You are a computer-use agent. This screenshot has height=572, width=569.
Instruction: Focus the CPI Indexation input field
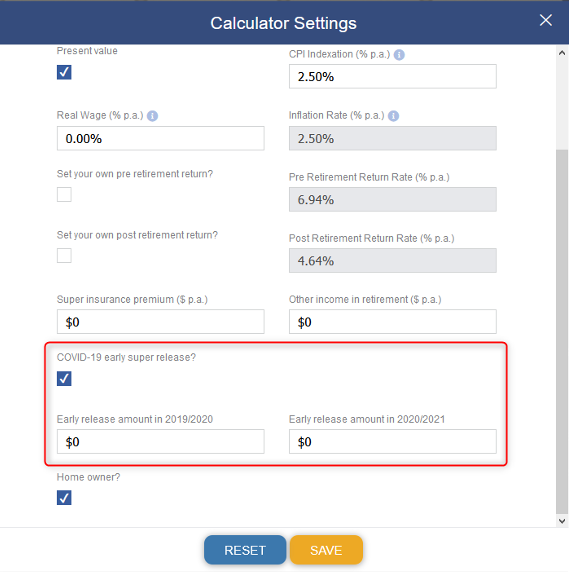pos(393,76)
